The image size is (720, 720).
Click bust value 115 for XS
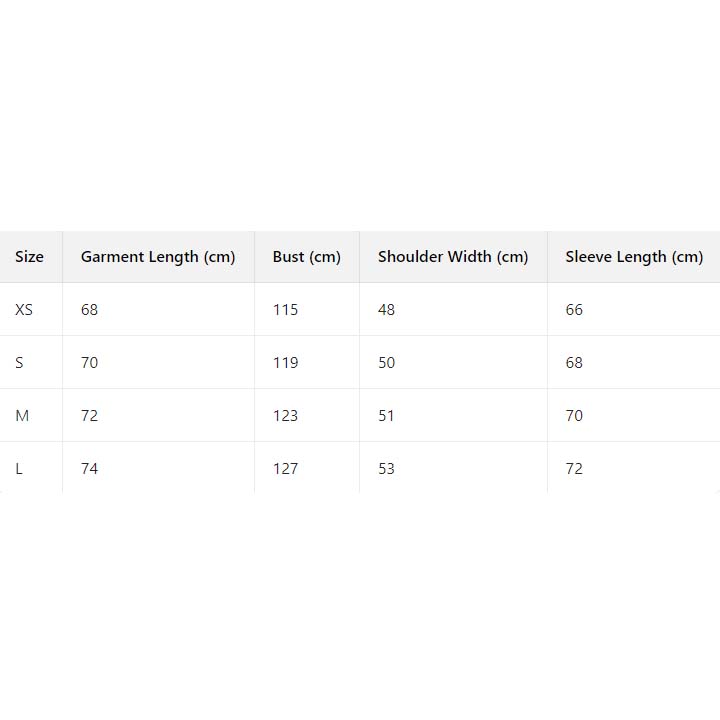pos(285,310)
